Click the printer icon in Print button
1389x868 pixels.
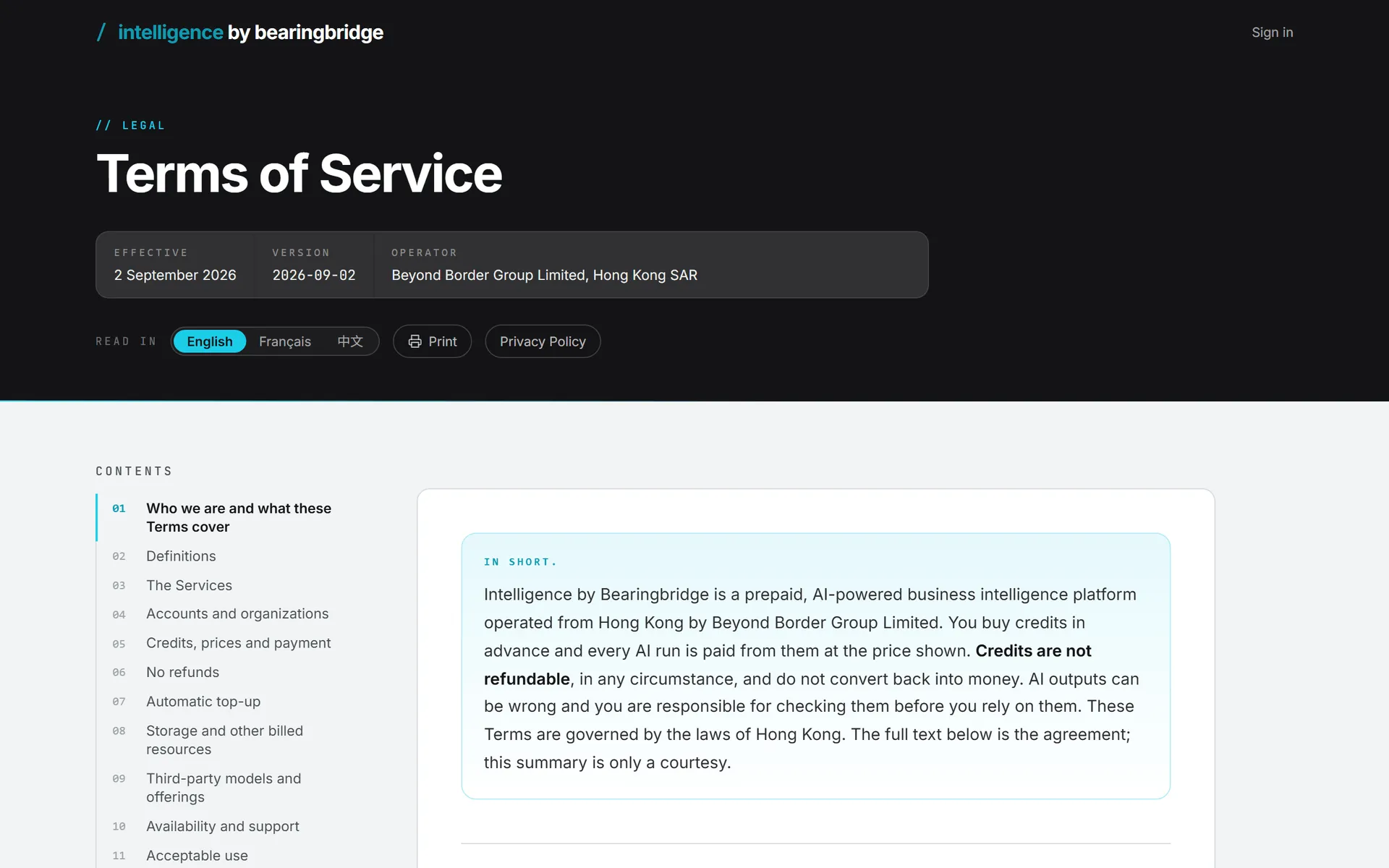click(x=415, y=341)
